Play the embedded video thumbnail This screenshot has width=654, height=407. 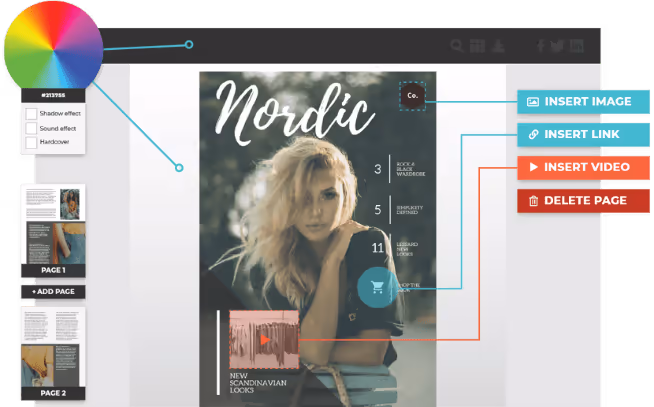(x=264, y=339)
